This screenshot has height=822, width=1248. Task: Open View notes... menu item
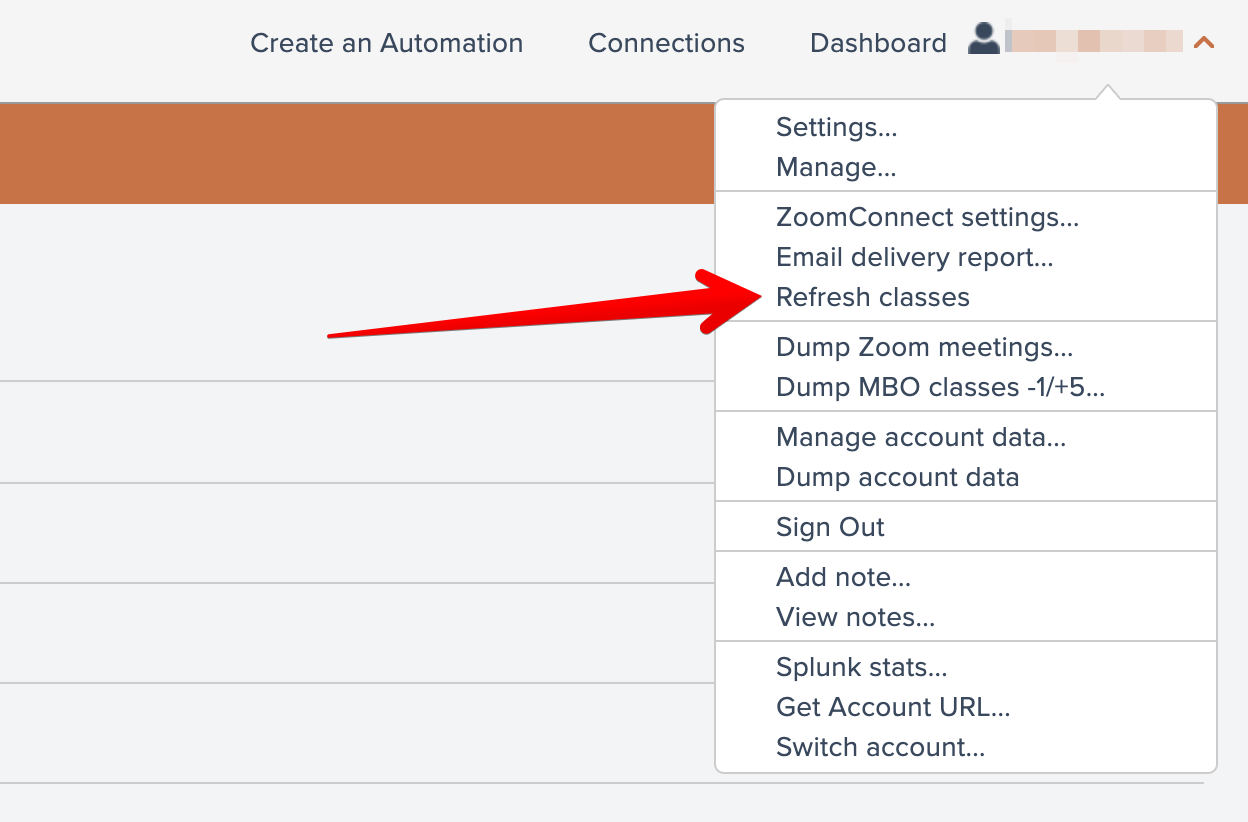855,617
